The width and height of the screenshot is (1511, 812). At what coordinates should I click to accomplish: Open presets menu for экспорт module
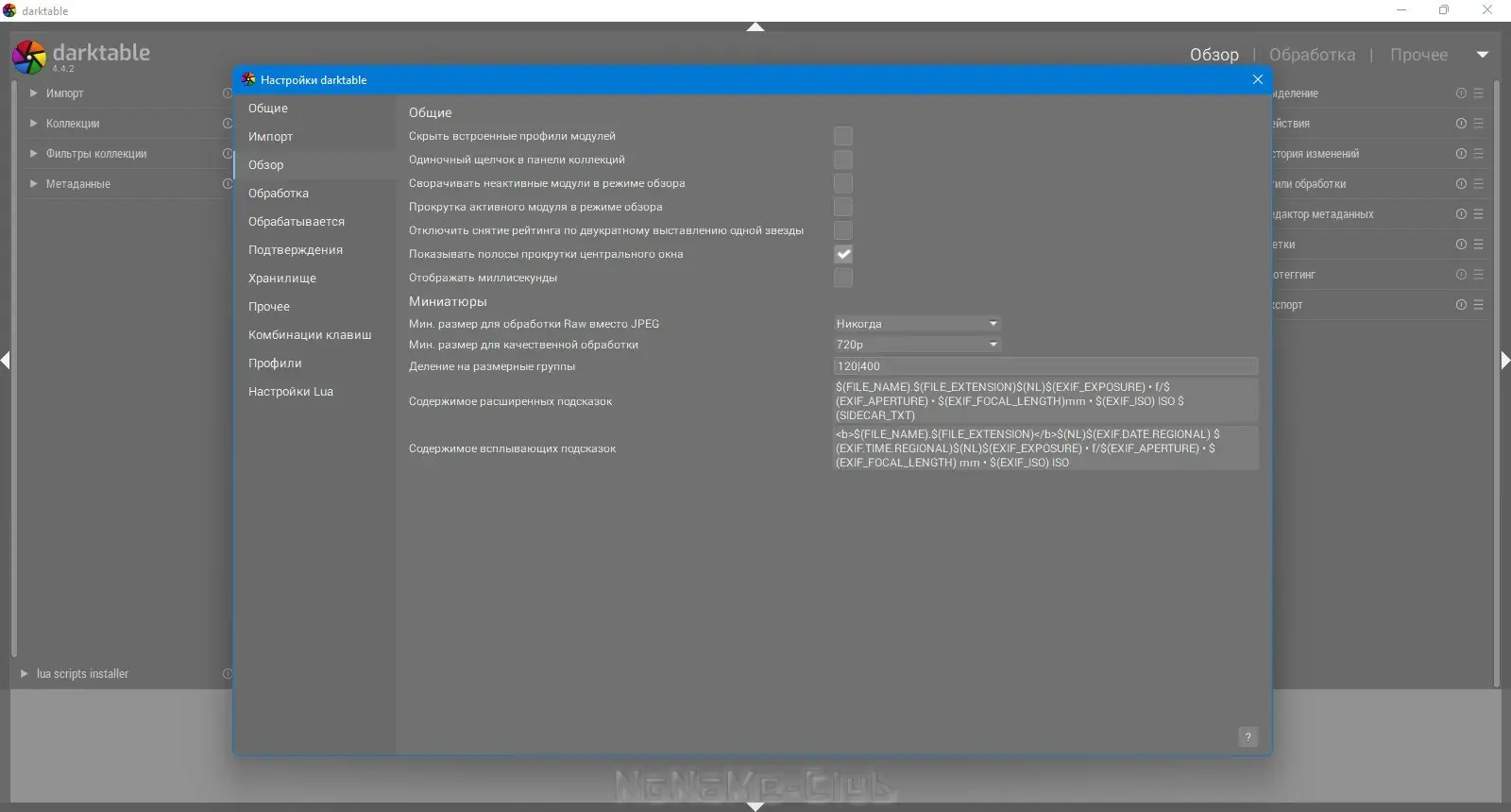tap(1479, 305)
